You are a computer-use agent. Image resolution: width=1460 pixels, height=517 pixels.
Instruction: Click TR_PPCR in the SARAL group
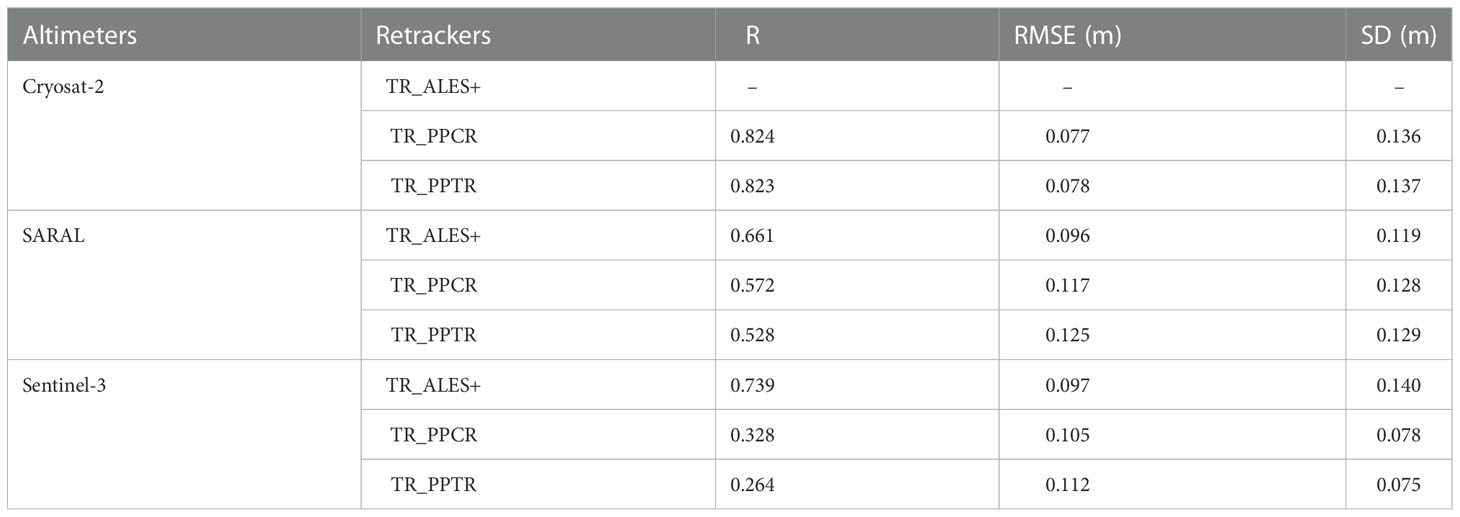point(431,285)
